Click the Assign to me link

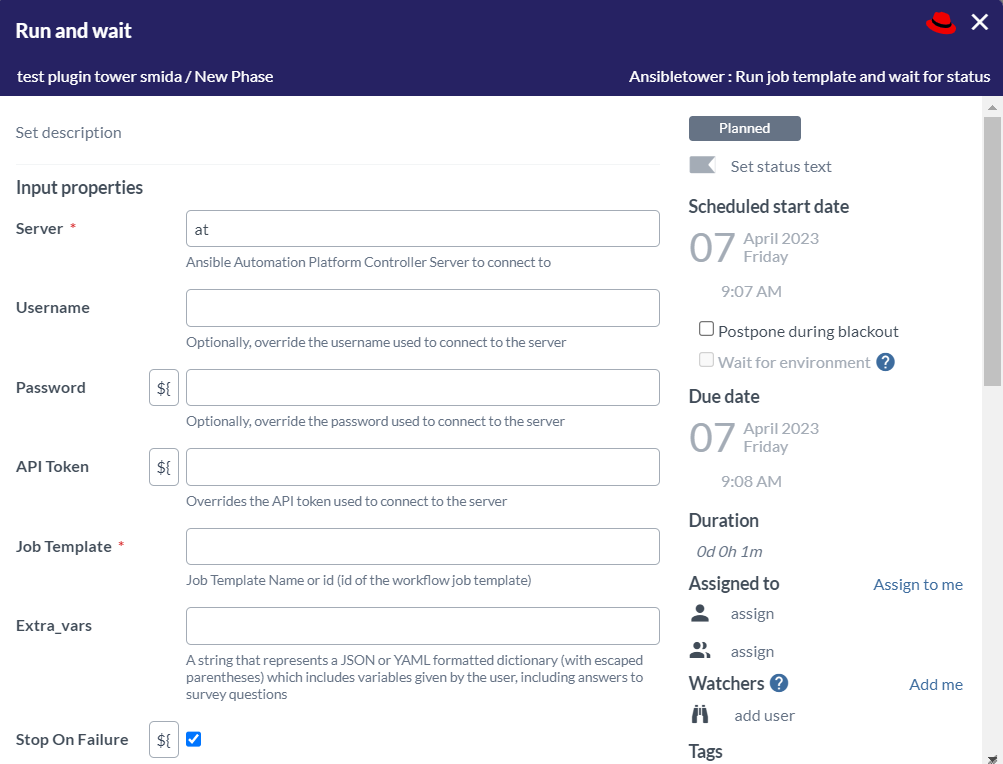point(918,584)
